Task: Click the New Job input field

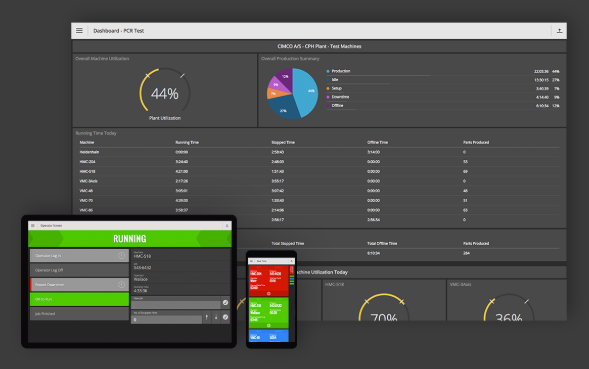Action: (176, 304)
